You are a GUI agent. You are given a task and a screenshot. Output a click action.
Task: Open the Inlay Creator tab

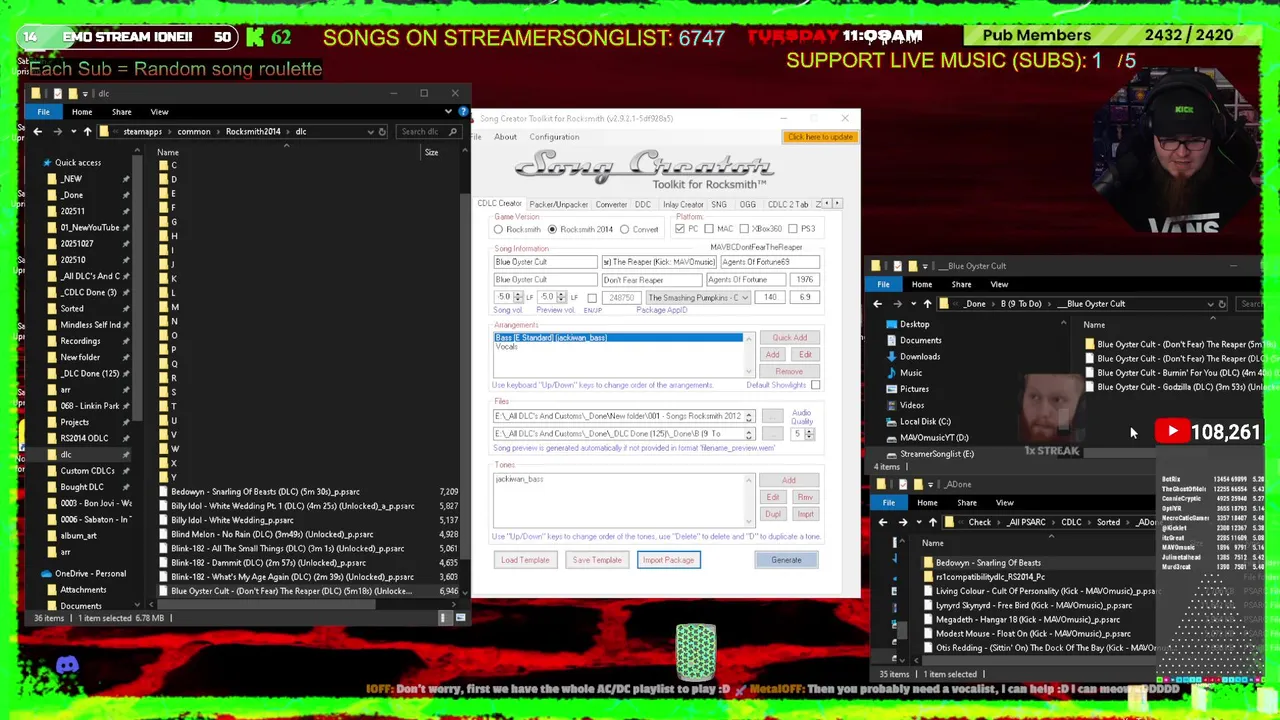(683, 204)
